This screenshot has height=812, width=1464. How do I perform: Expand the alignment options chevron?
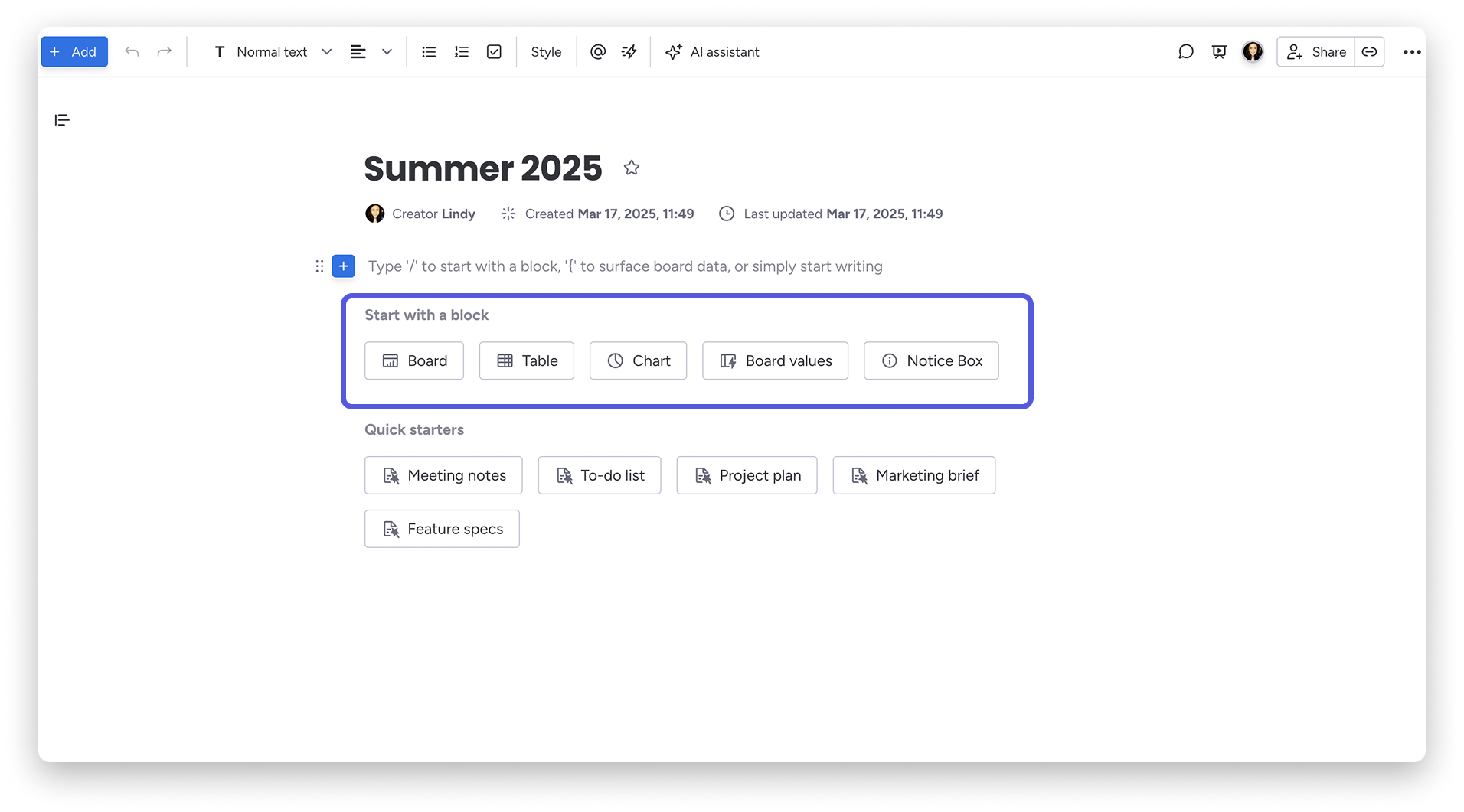[x=387, y=52]
